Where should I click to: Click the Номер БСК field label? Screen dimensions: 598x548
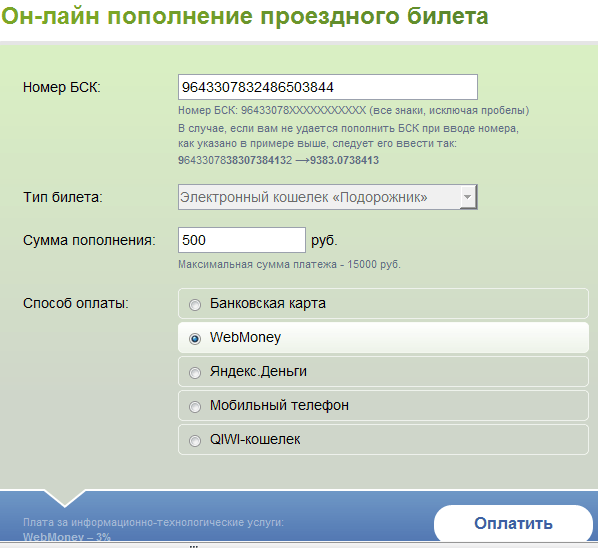62,87
